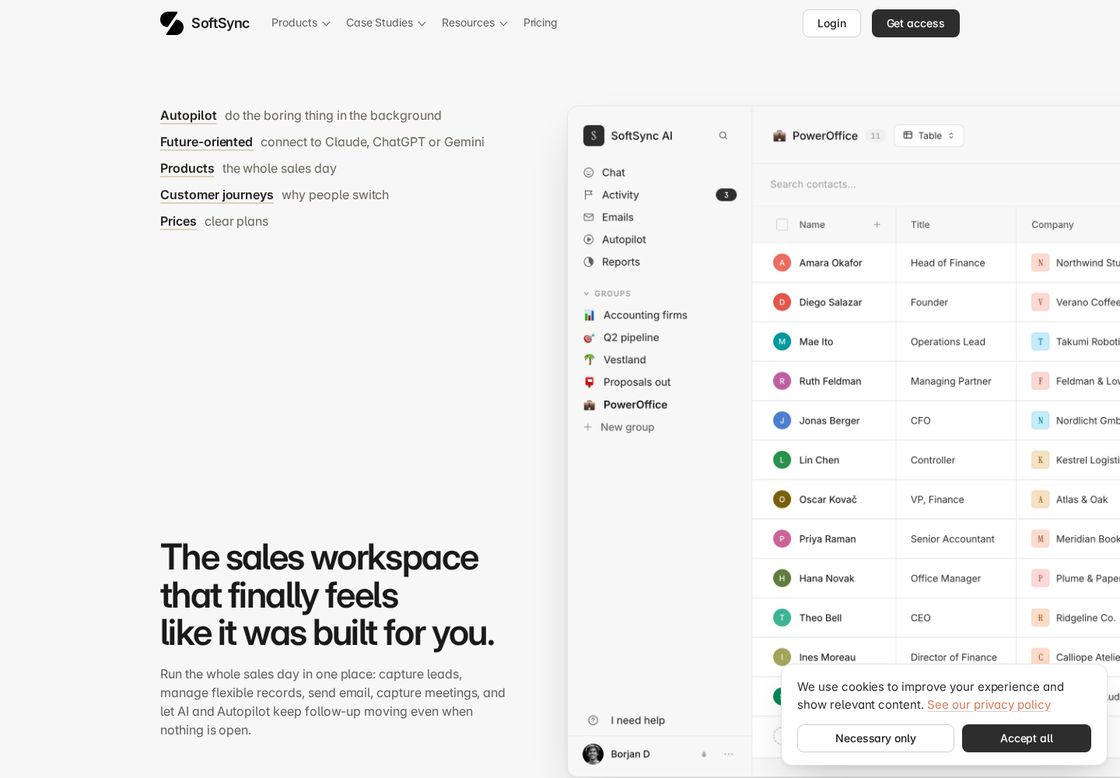The width and height of the screenshot is (1120, 778).
Task: Click the Get access button
Action: click(x=915, y=24)
